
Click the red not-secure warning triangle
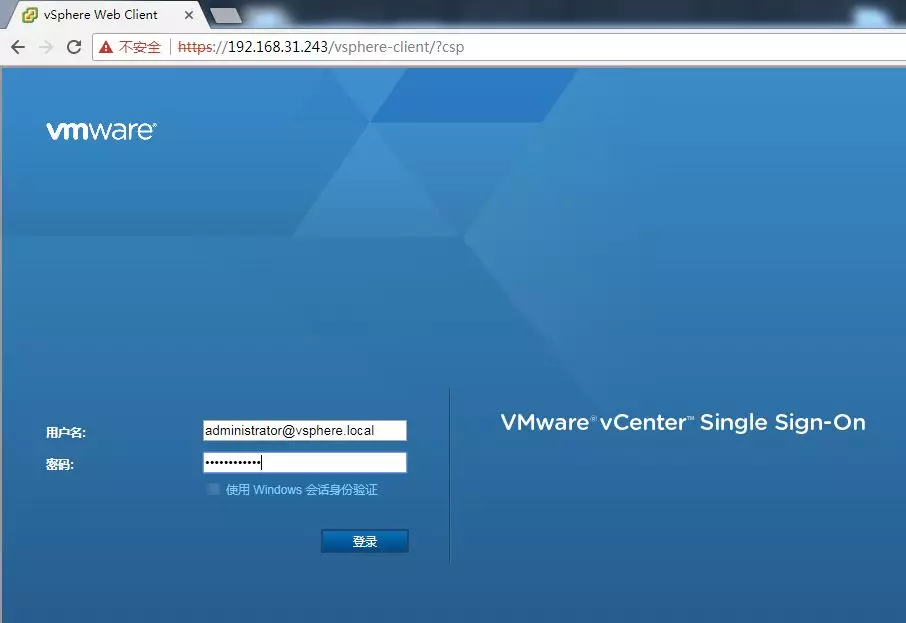coord(106,47)
